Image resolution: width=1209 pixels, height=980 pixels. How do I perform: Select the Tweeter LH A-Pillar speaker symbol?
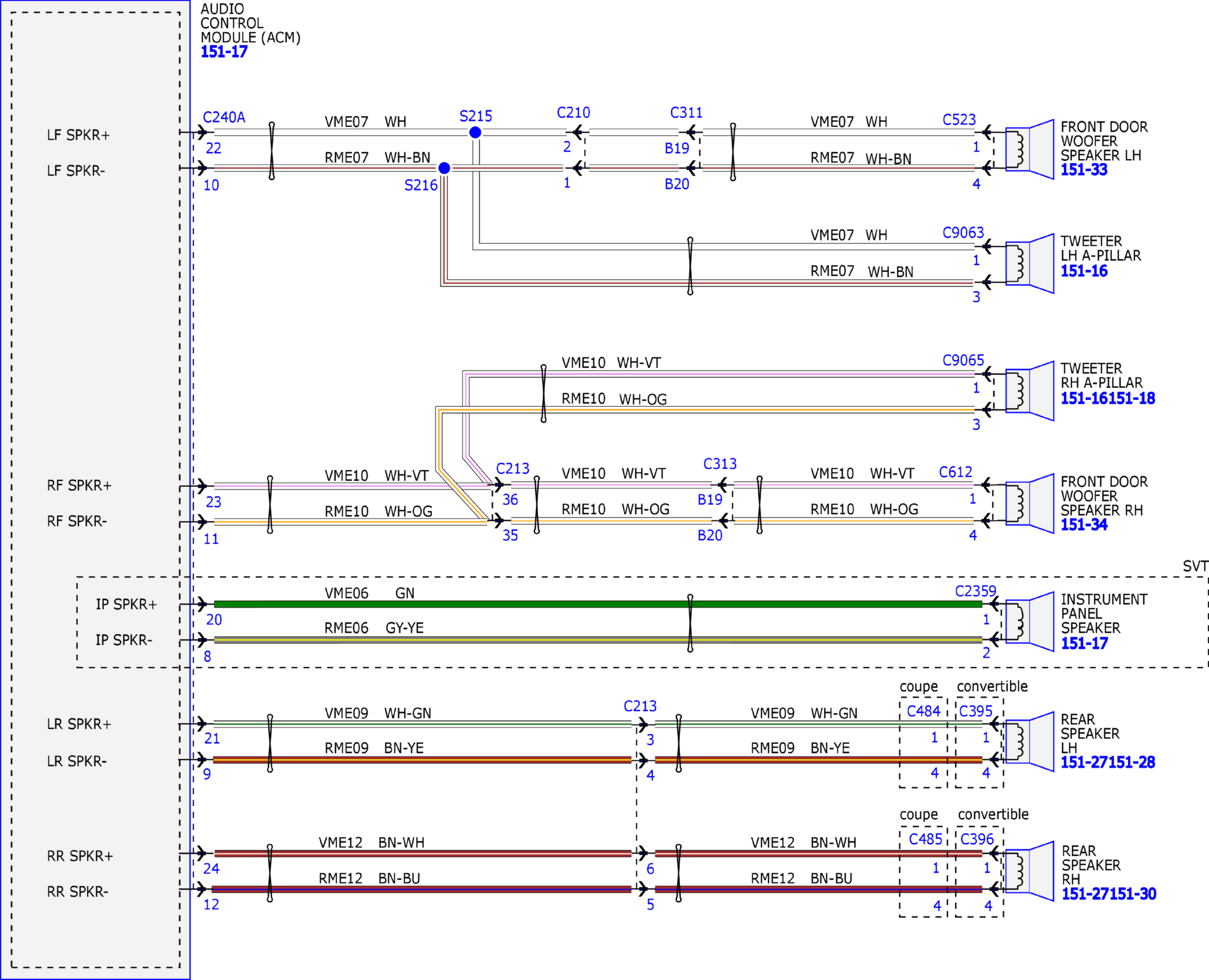(x=1030, y=263)
